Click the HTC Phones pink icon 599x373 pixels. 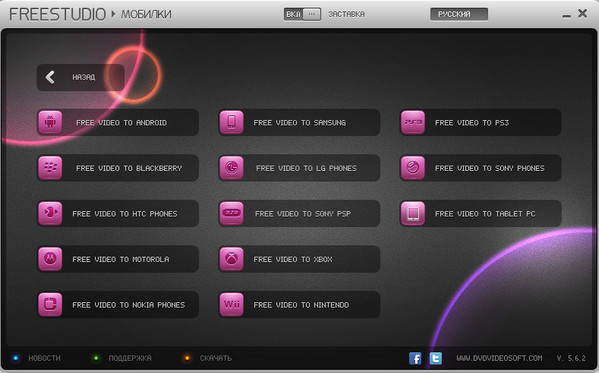tap(50, 213)
